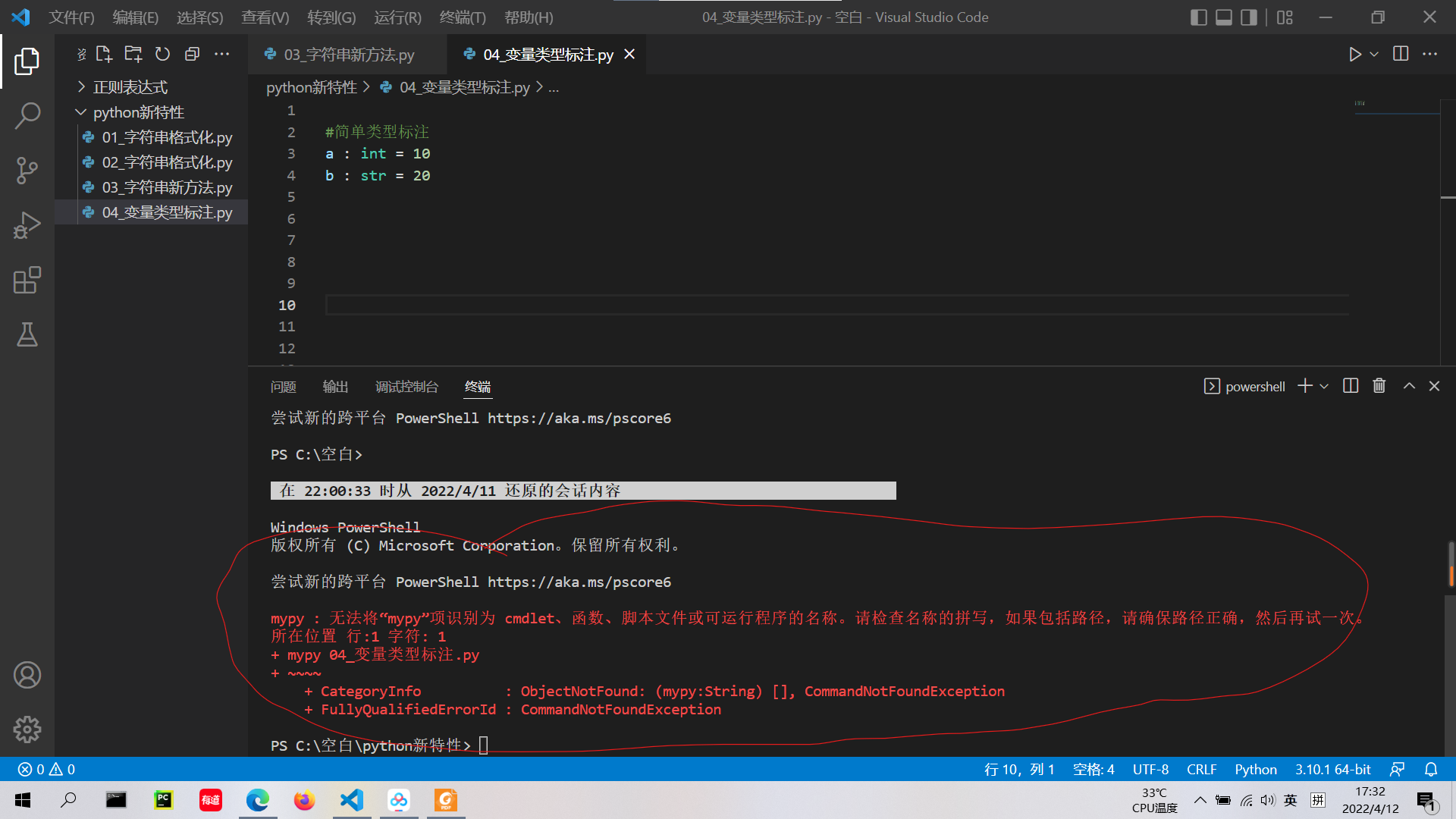Viewport: 1456px width, 819px height.
Task: Open 运行(R) menu
Action: click(397, 17)
